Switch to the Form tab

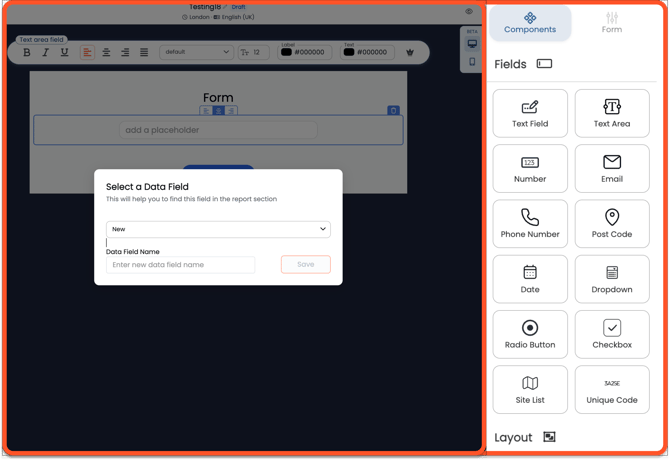coord(611,22)
